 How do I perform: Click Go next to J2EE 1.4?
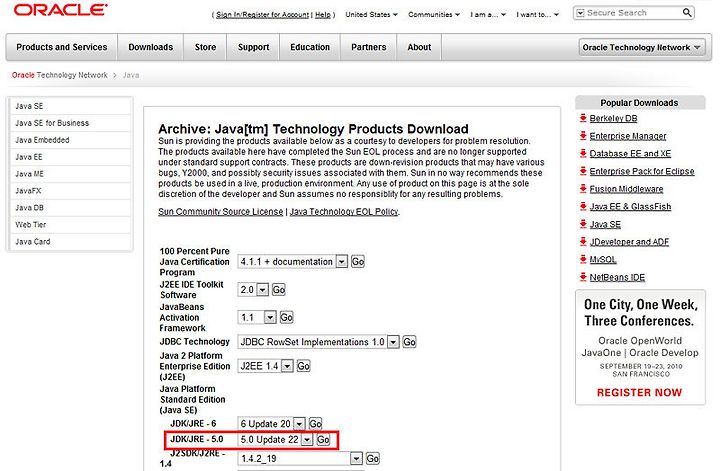pyautogui.click(x=304, y=366)
